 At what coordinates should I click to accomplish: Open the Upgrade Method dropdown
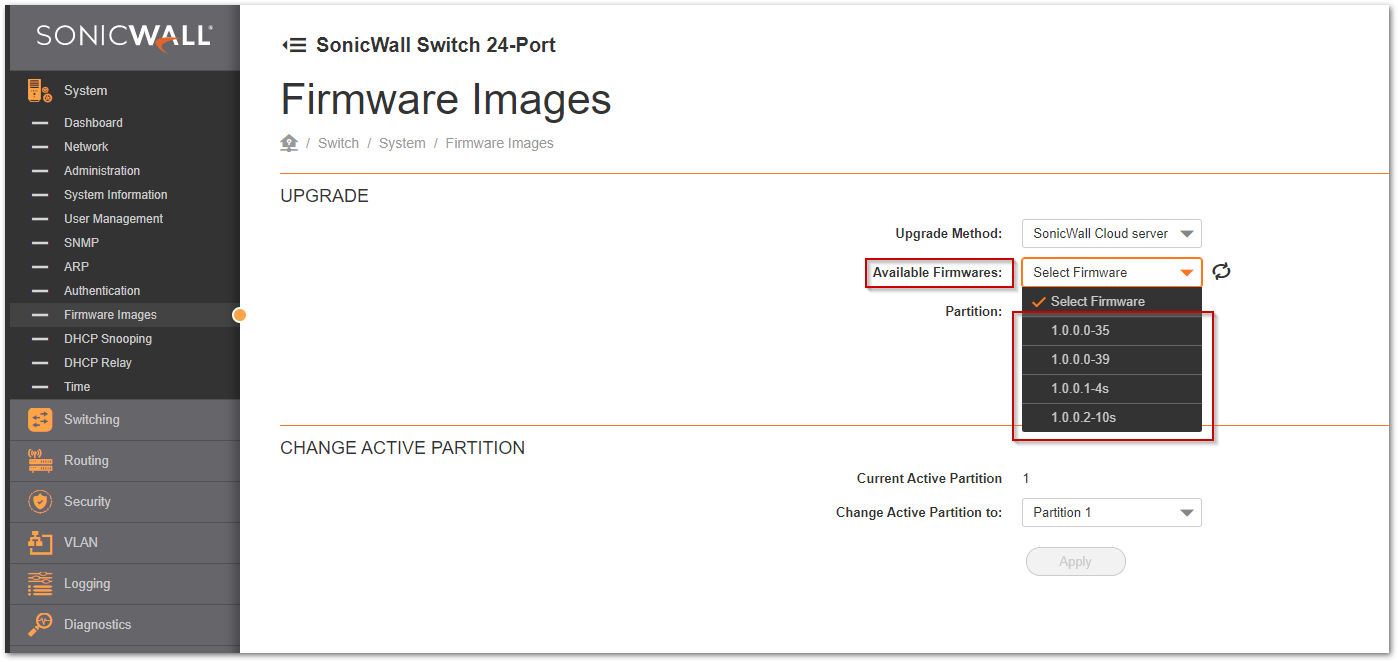(x=1111, y=234)
